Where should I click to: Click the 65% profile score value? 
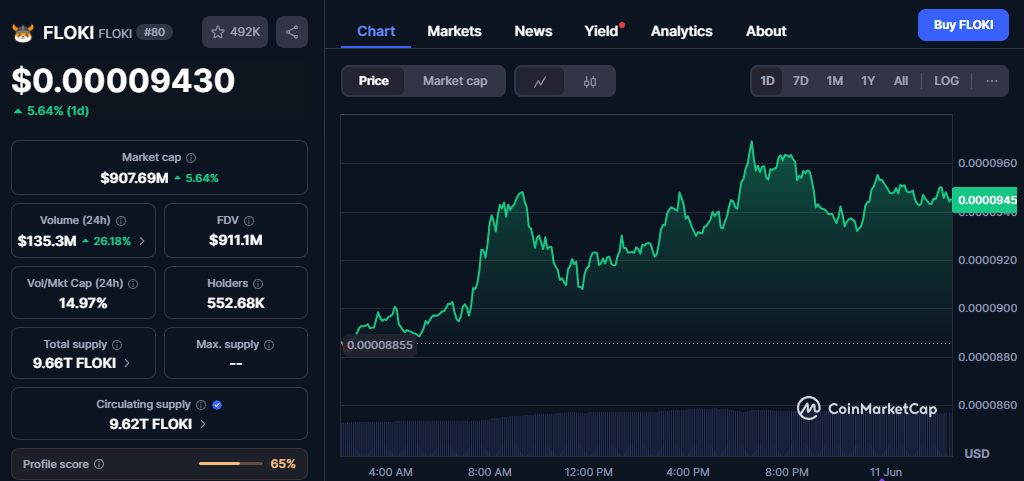[283, 464]
